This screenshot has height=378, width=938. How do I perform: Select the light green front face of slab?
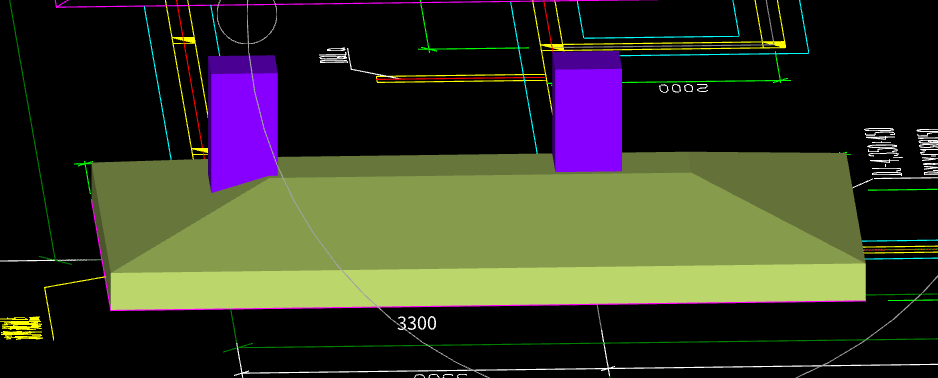click(x=488, y=286)
